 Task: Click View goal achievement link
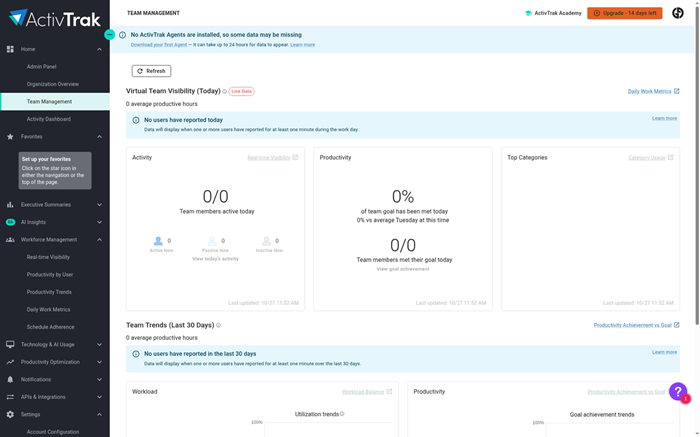tap(403, 269)
